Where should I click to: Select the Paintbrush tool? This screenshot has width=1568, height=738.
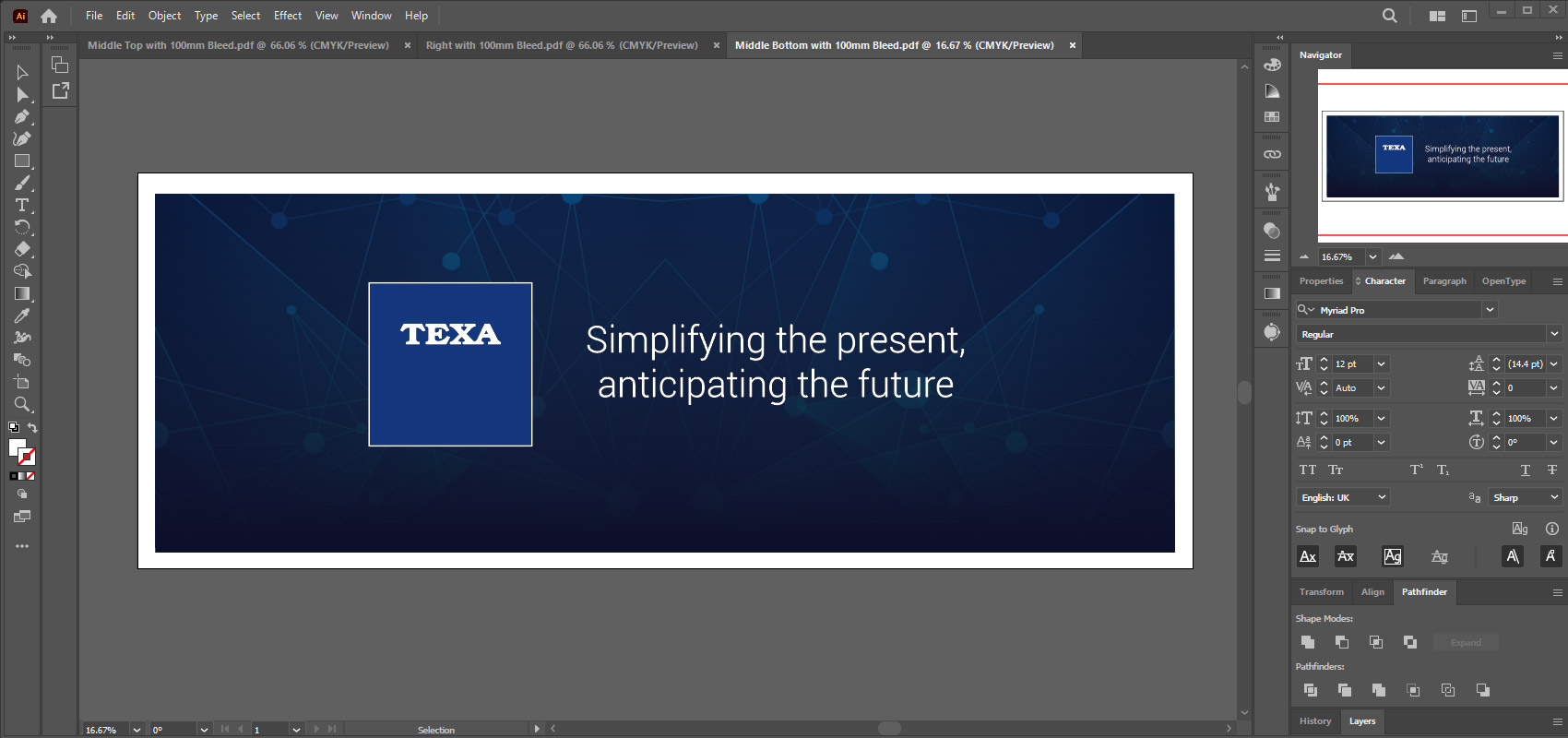click(22, 183)
